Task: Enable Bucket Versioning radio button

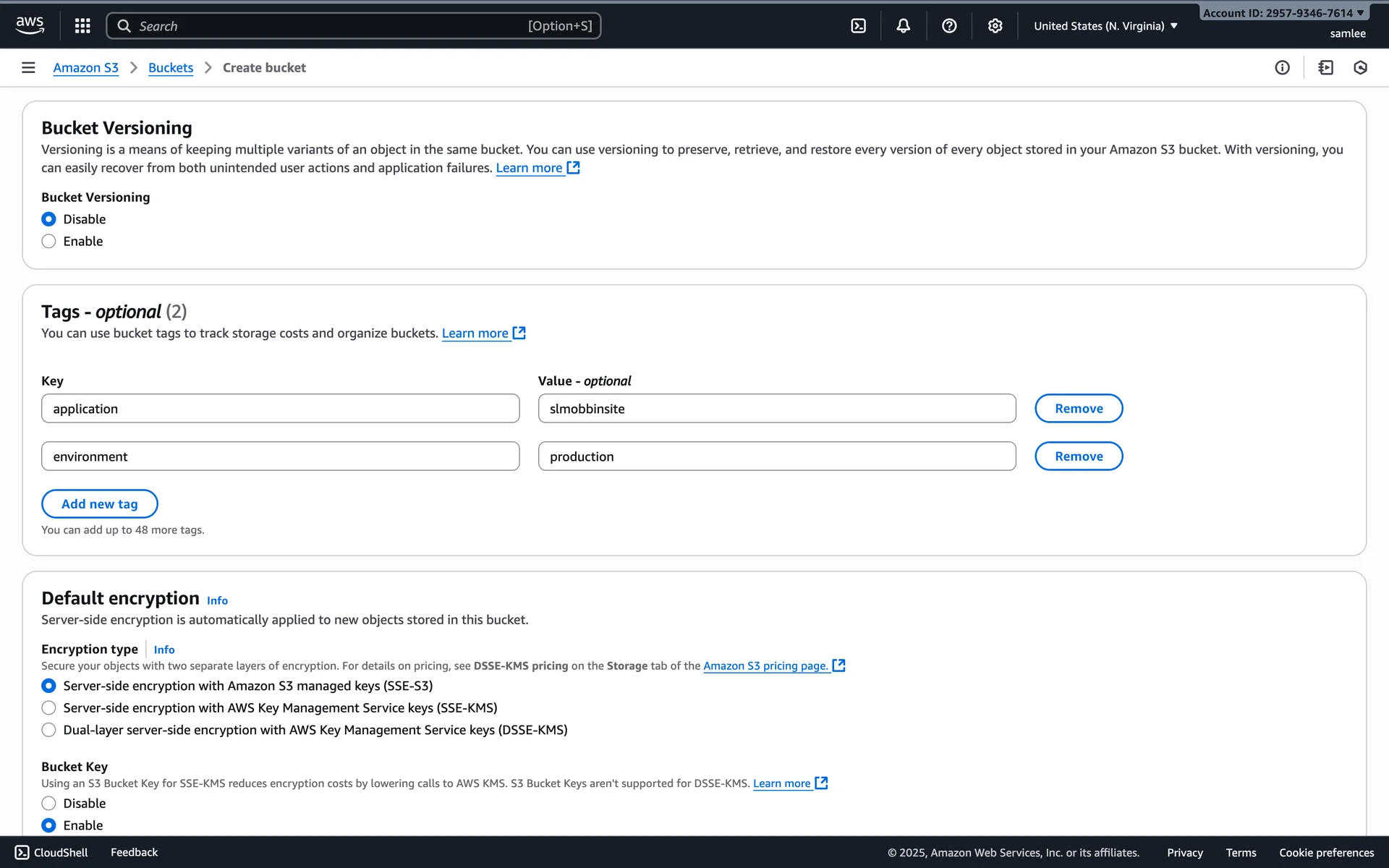Action: [x=48, y=242]
